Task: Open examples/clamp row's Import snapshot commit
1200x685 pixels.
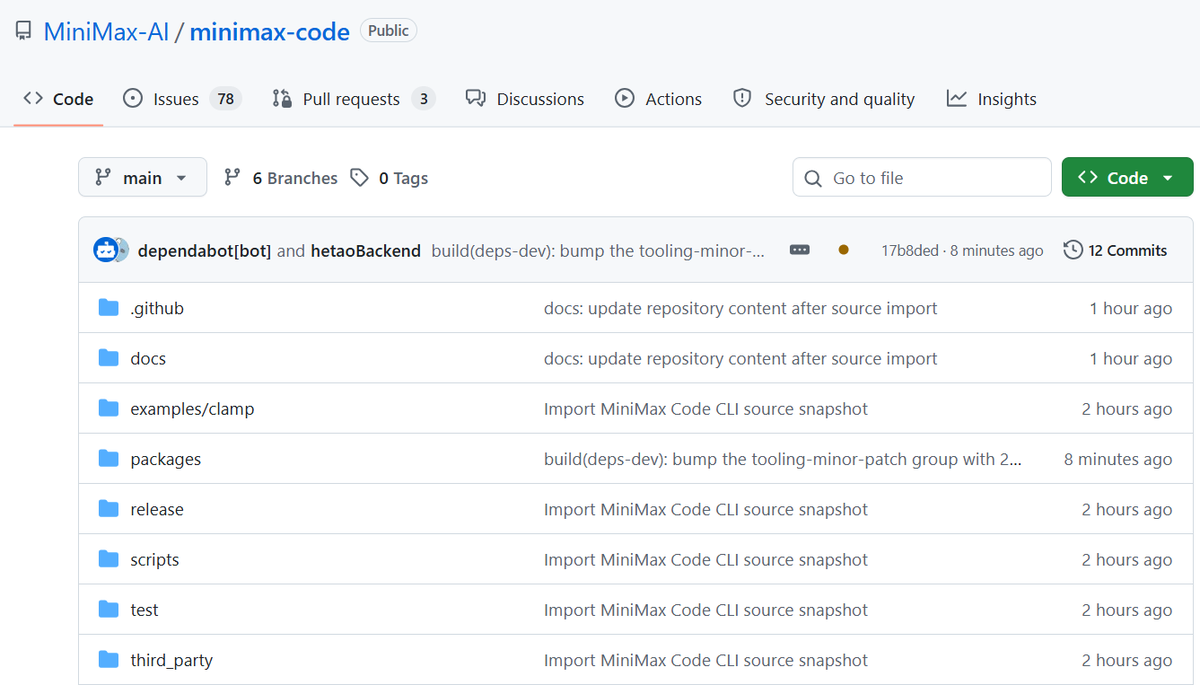Action: [x=706, y=409]
